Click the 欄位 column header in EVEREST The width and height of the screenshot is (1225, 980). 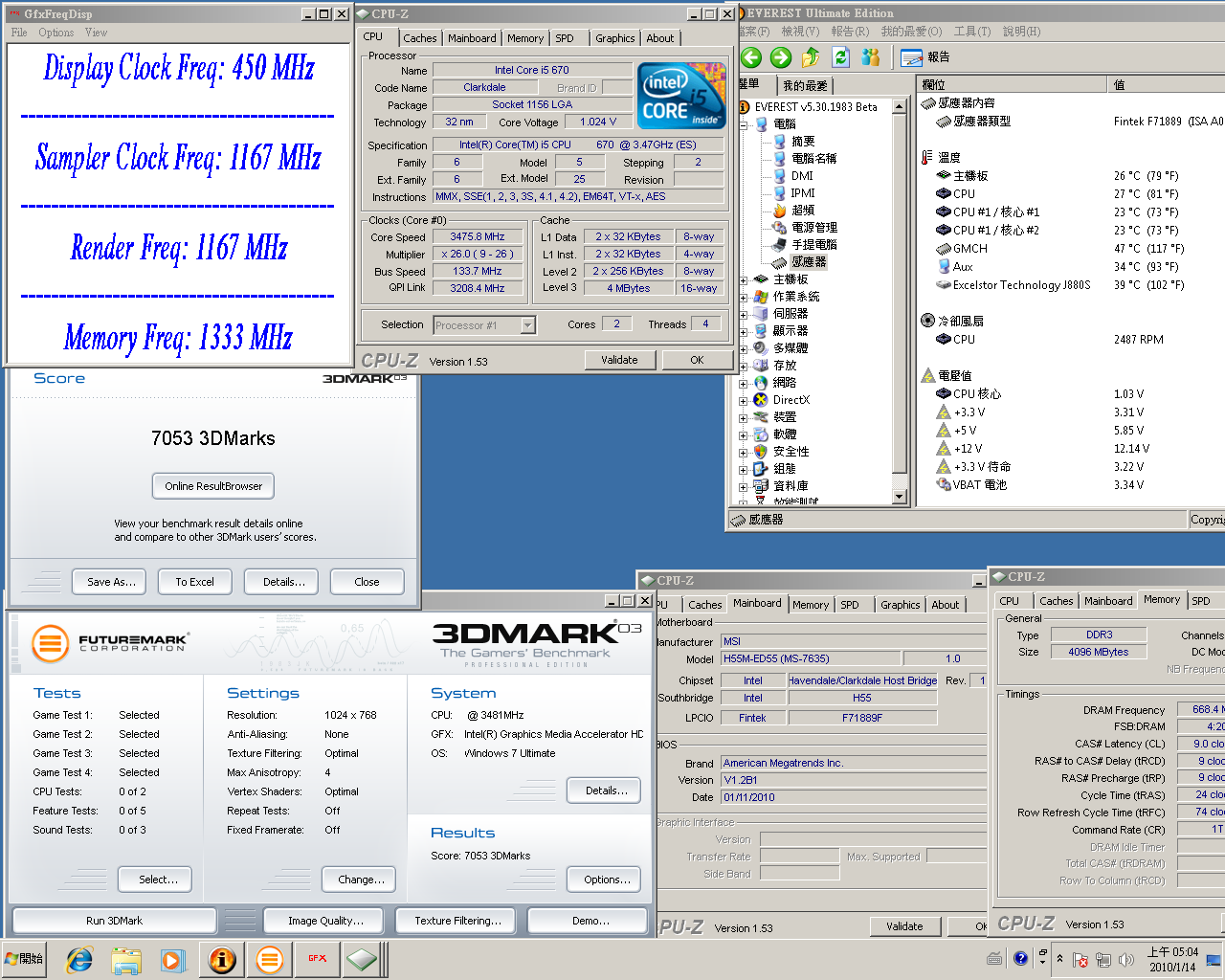1011,85
